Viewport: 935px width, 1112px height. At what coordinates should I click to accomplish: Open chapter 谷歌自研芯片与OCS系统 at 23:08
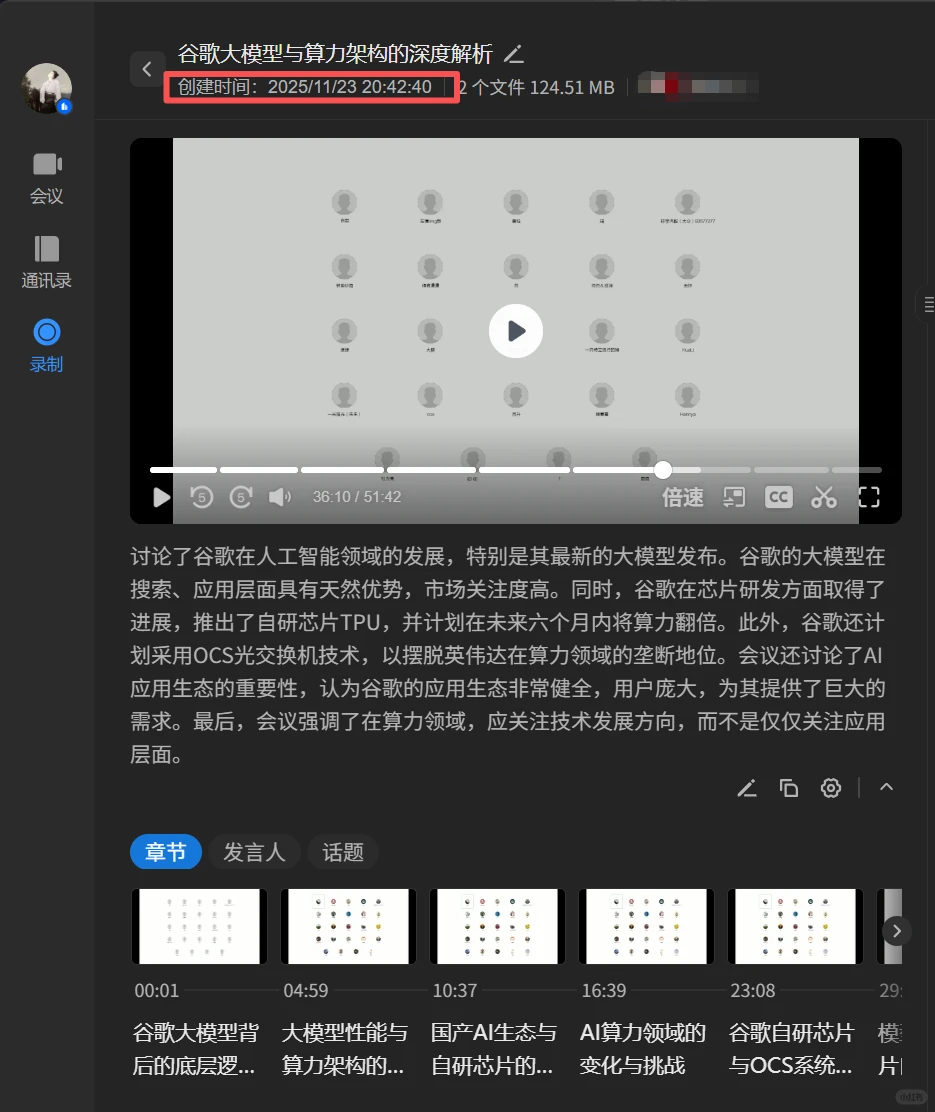click(x=795, y=926)
